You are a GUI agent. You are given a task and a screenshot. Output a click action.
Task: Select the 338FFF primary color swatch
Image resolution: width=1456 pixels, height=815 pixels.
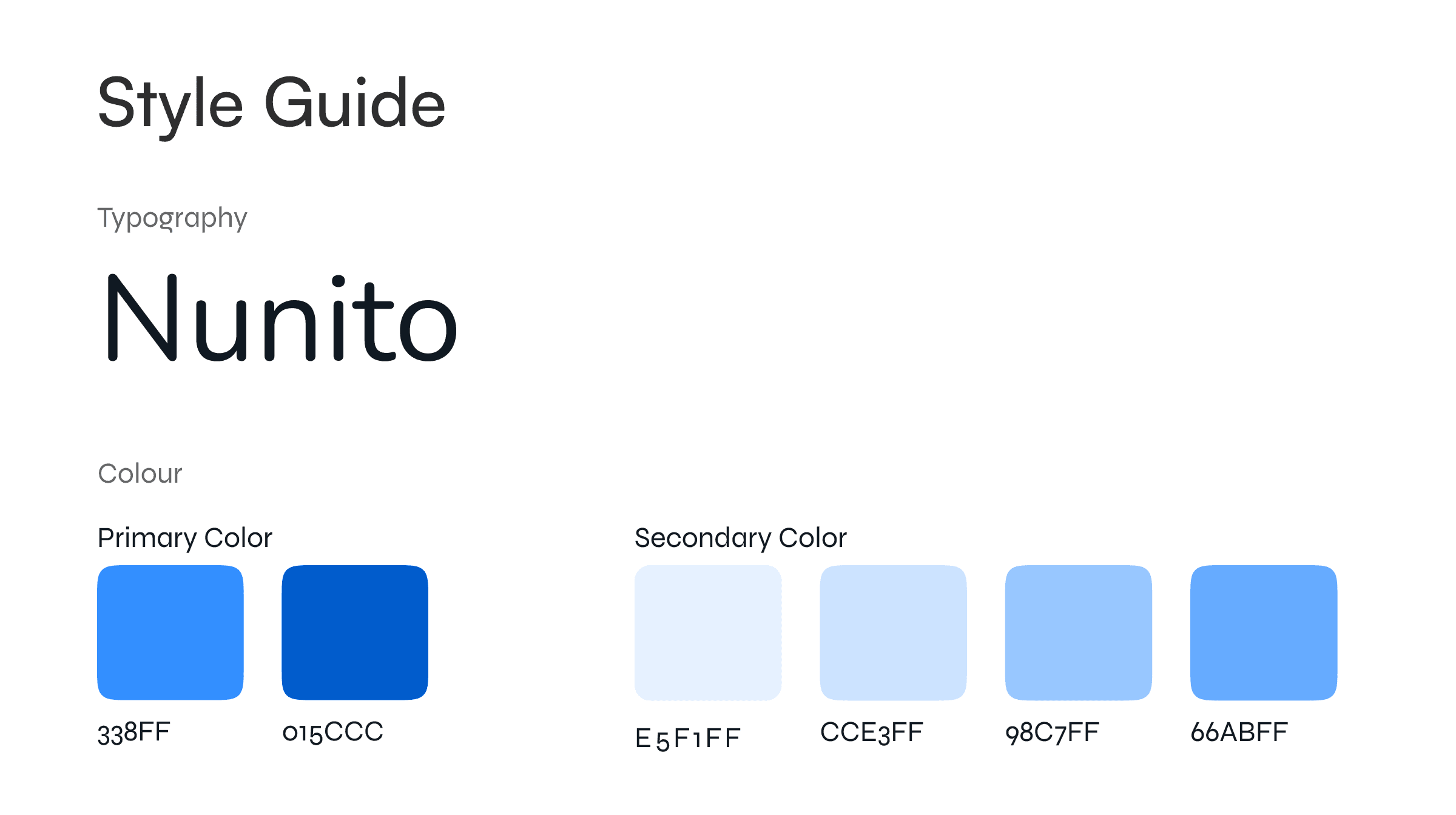(170, 632)
